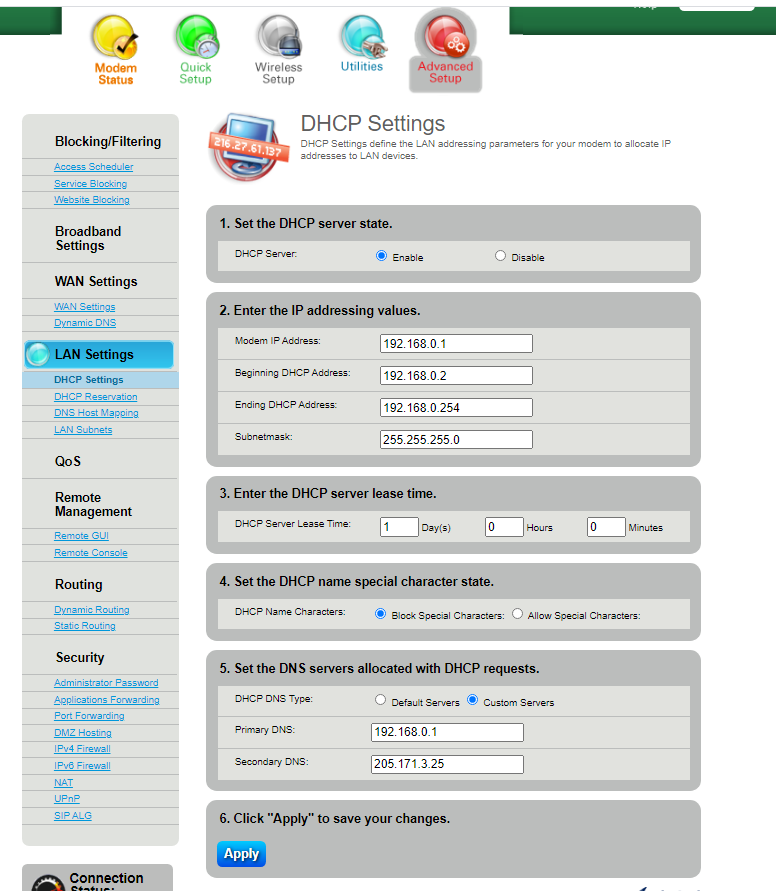
Task: Open Dynamic Routing link
Action: pyautogui.click(x=91, y=610)
